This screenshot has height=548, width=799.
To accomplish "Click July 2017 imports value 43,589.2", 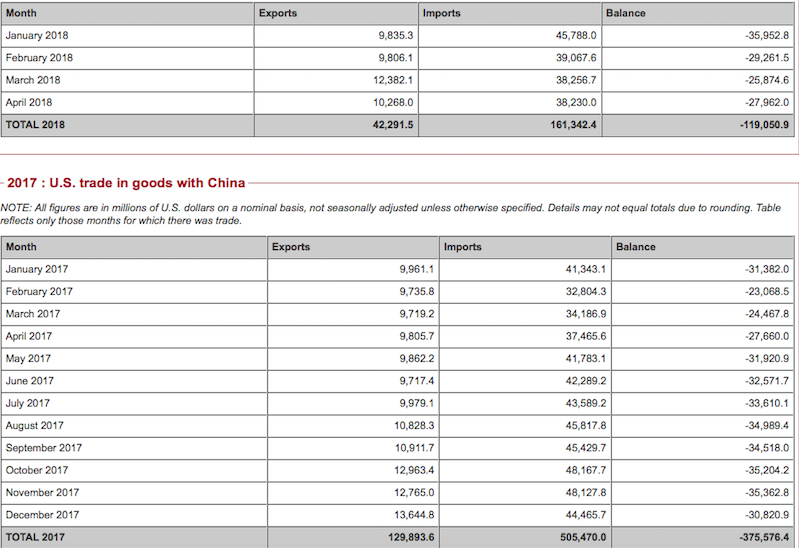I will click(586, 403).
